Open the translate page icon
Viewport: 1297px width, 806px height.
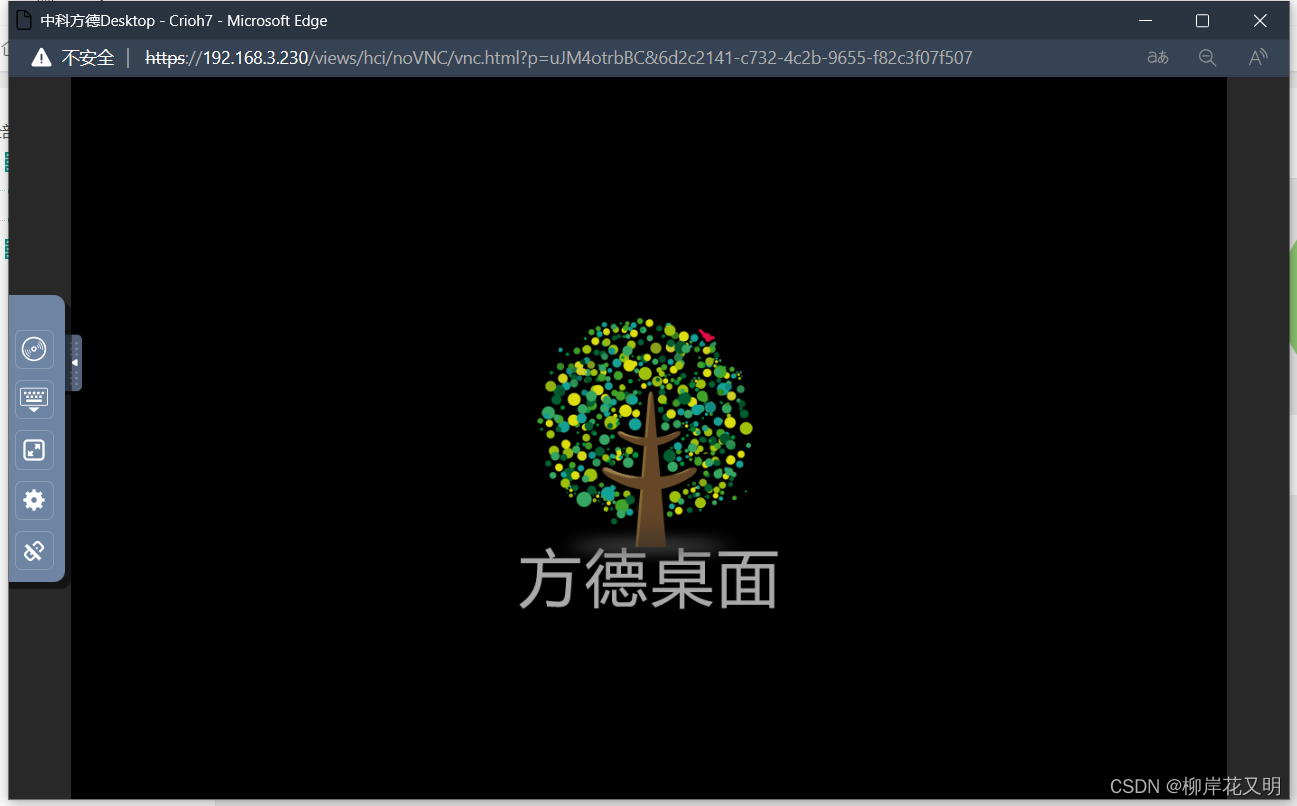coord(1158,58)
